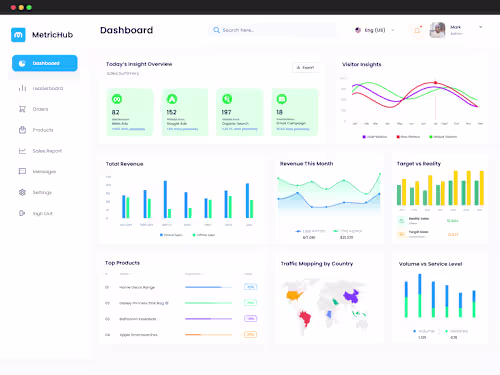Open Sales Report via the chart icon
500x375 pixels.
[x=22, y=151]
